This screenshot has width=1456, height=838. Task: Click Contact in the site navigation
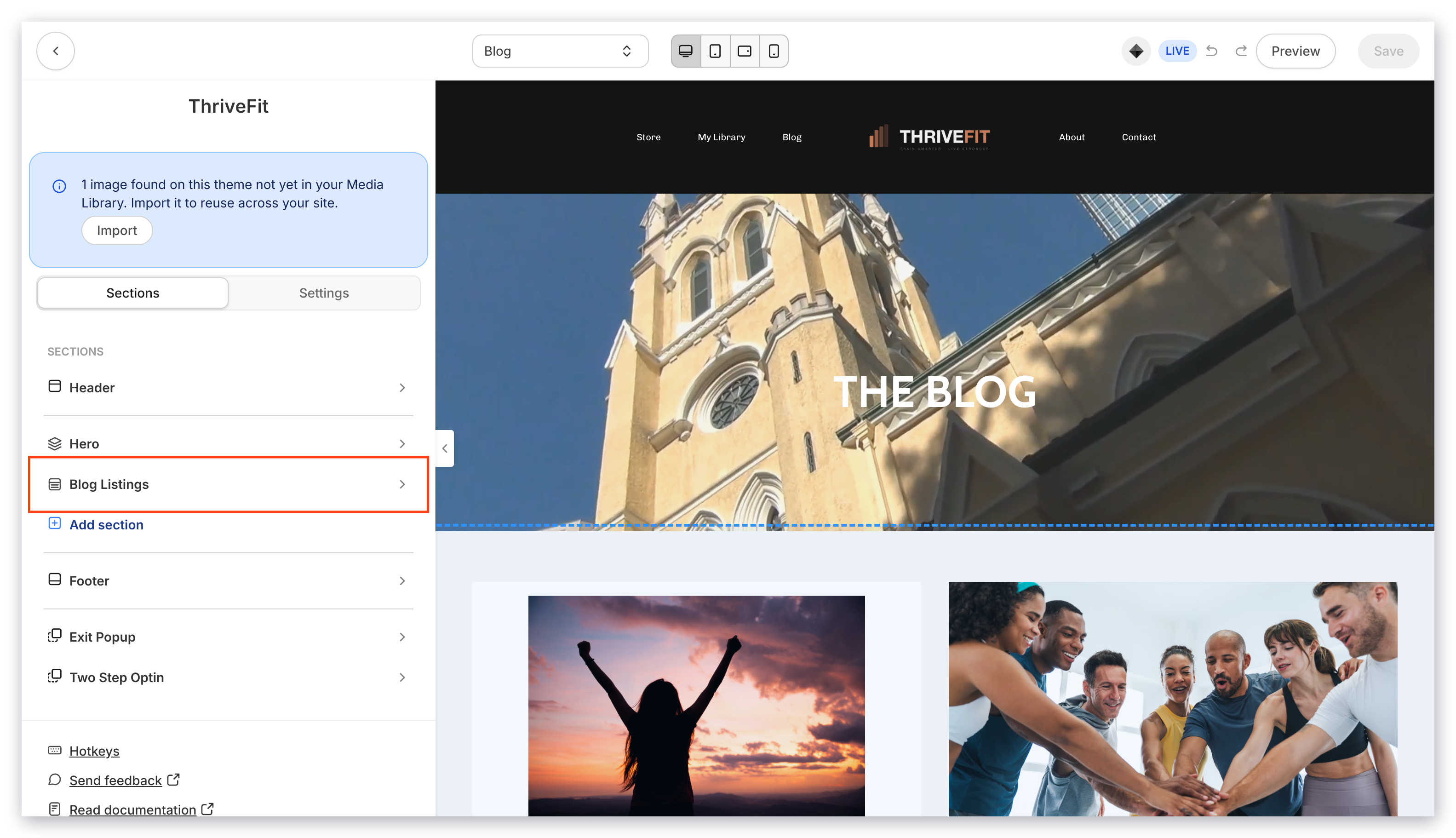tap(1139, 137)
